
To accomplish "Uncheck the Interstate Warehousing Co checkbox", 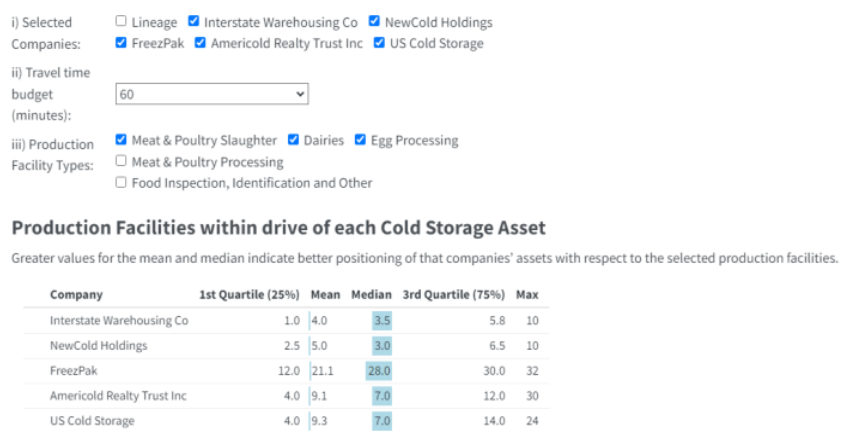I will pos(194,21).
